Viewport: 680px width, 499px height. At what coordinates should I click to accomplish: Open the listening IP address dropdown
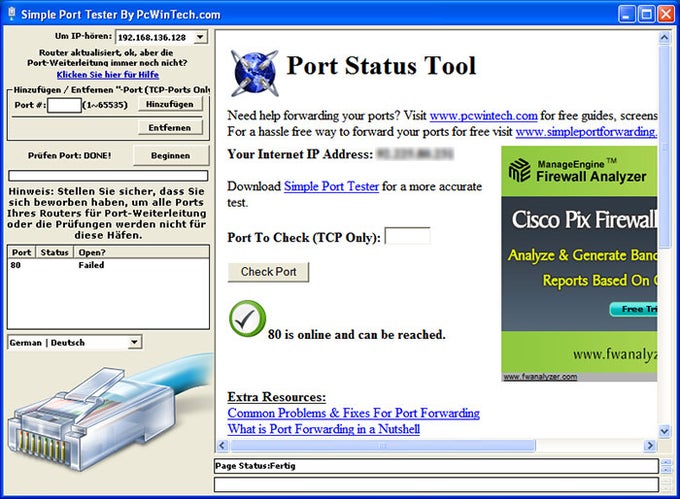coord(200,37)
